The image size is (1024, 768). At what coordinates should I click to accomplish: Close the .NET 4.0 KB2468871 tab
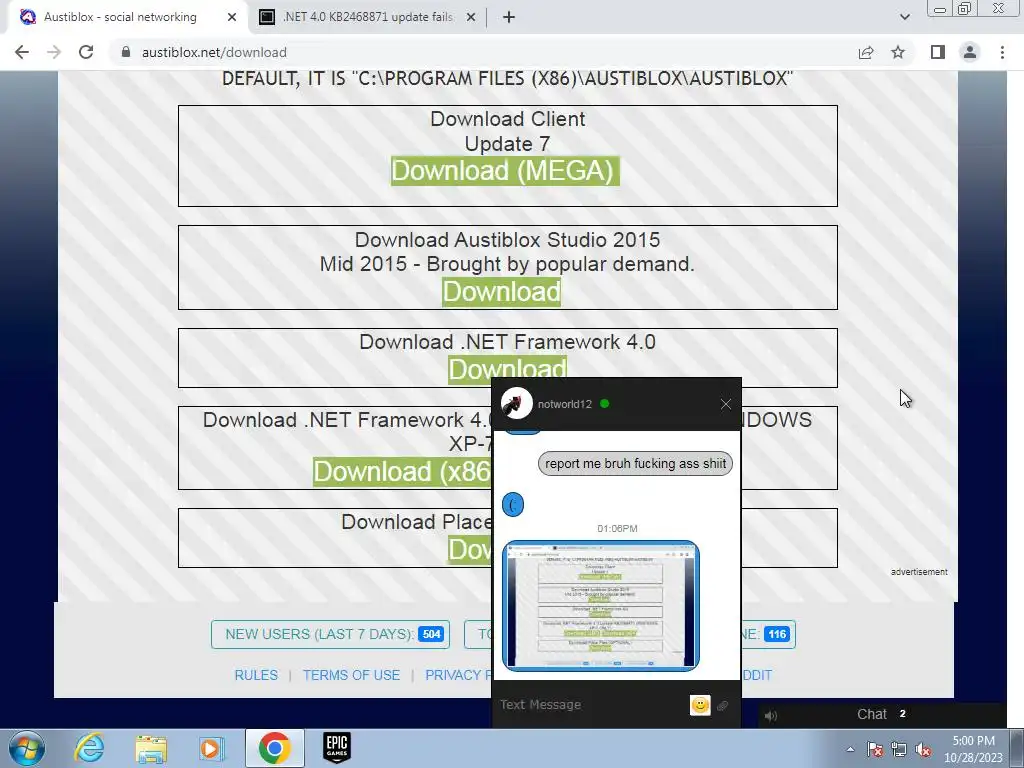click(471, 17)
